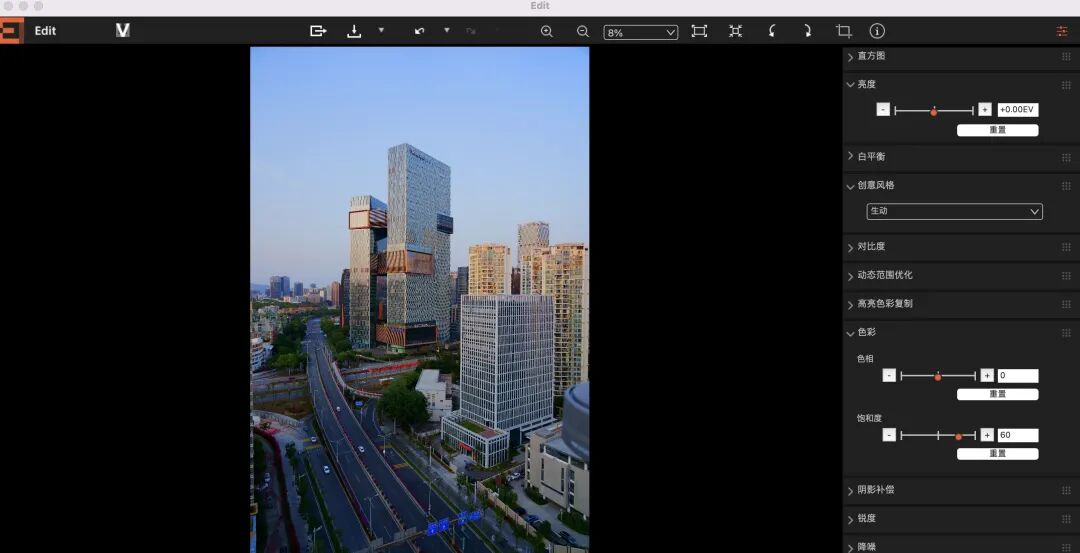The width and height of the screenshot is (1080, 553).
Task: Show image information icon
Action: click(877, 31)
